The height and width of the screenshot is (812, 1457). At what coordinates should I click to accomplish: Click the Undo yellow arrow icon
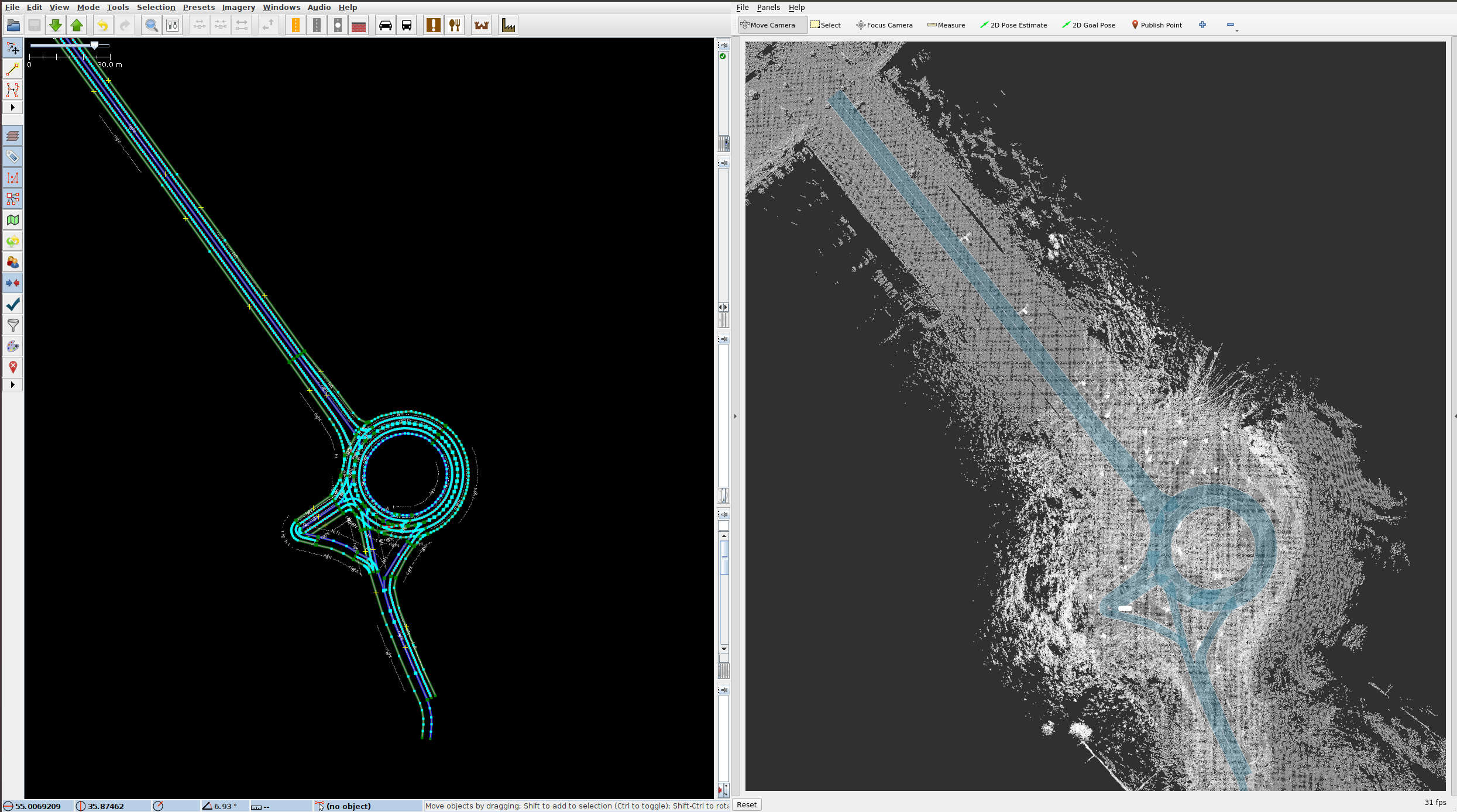click(x=102, y=25)
